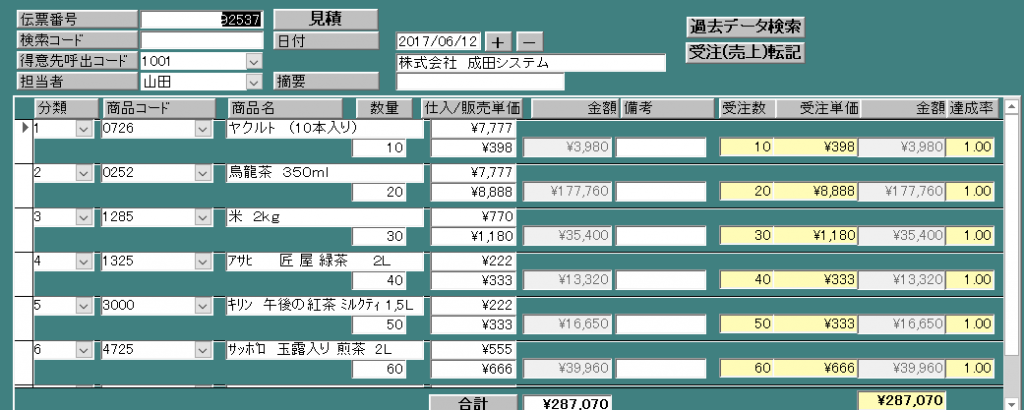Click the 見積 button
The height and width of the screenshot is (410, 1024).
point(325,19)
